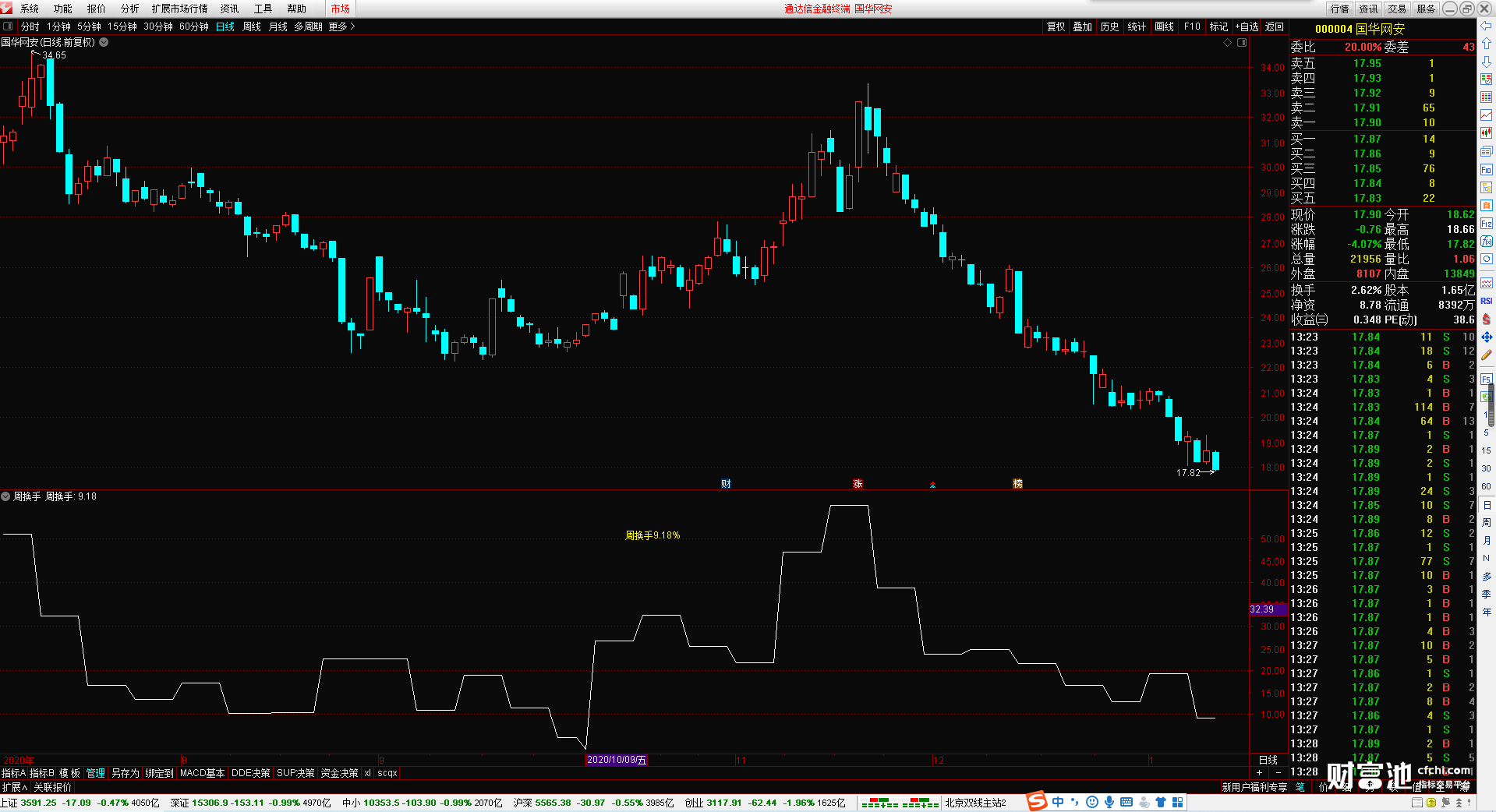Viewport: 1496px width, 812px height.
Task: Select the MACD基本 indicator tab
Action: click(202, 773)
